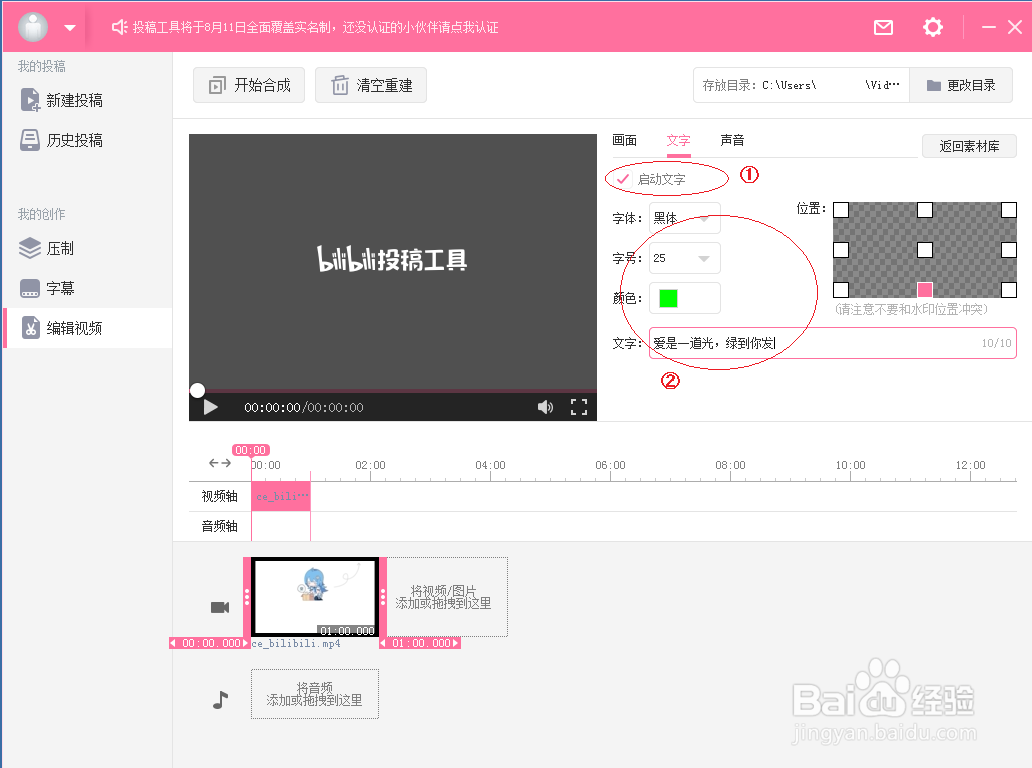
Task: Select 编辑视频 in the sidebar
Action: click(x=88, y=328)
